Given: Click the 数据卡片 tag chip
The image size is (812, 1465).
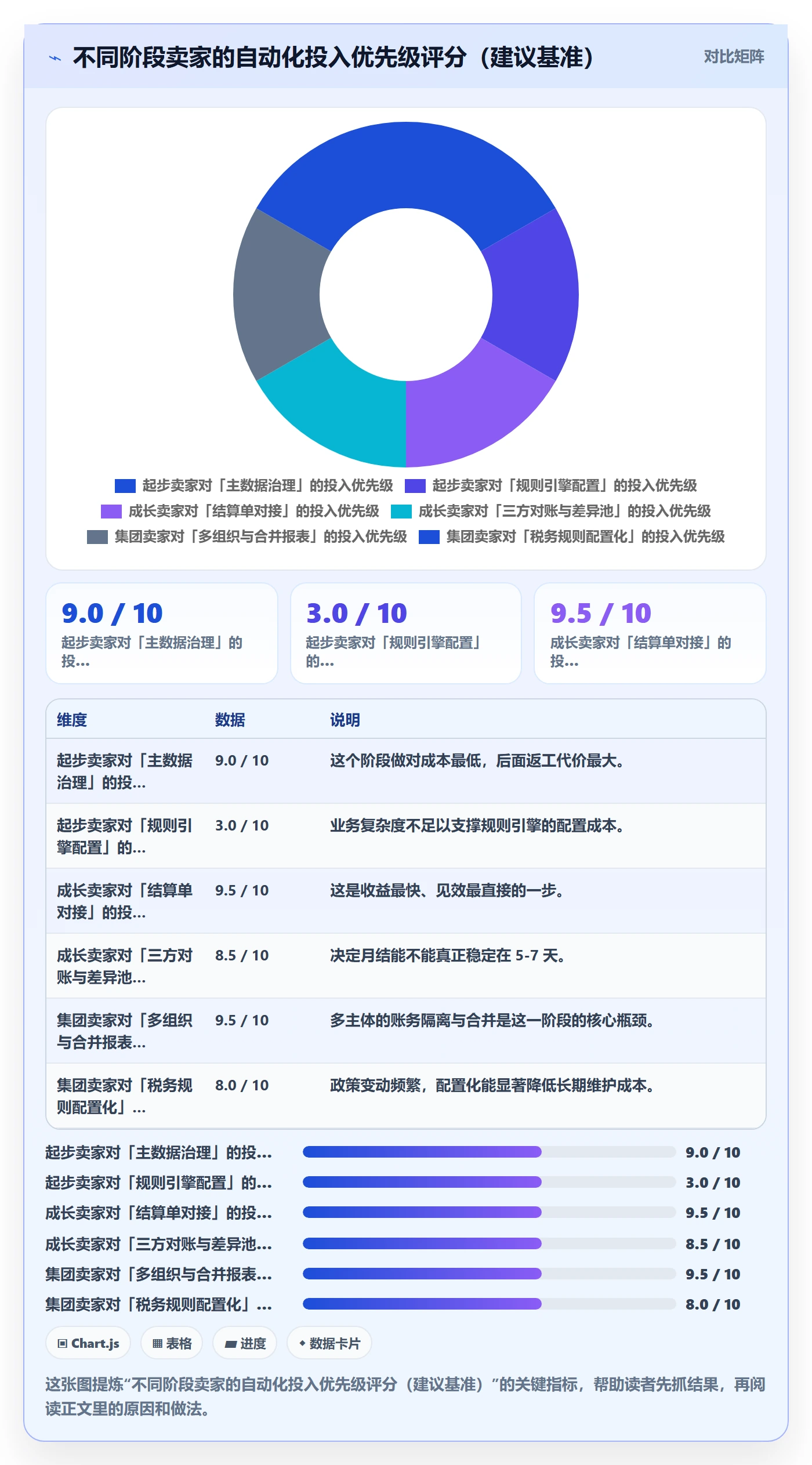Looking at the screenshot, I should [x=329, y=1343].
